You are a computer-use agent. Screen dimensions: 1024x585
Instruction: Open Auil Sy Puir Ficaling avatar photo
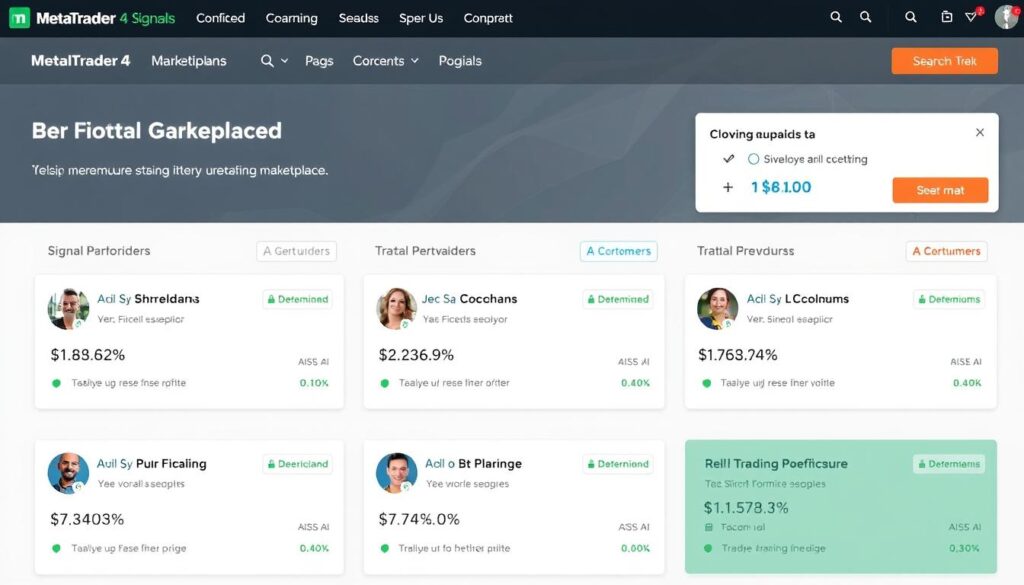coord(68,473)
